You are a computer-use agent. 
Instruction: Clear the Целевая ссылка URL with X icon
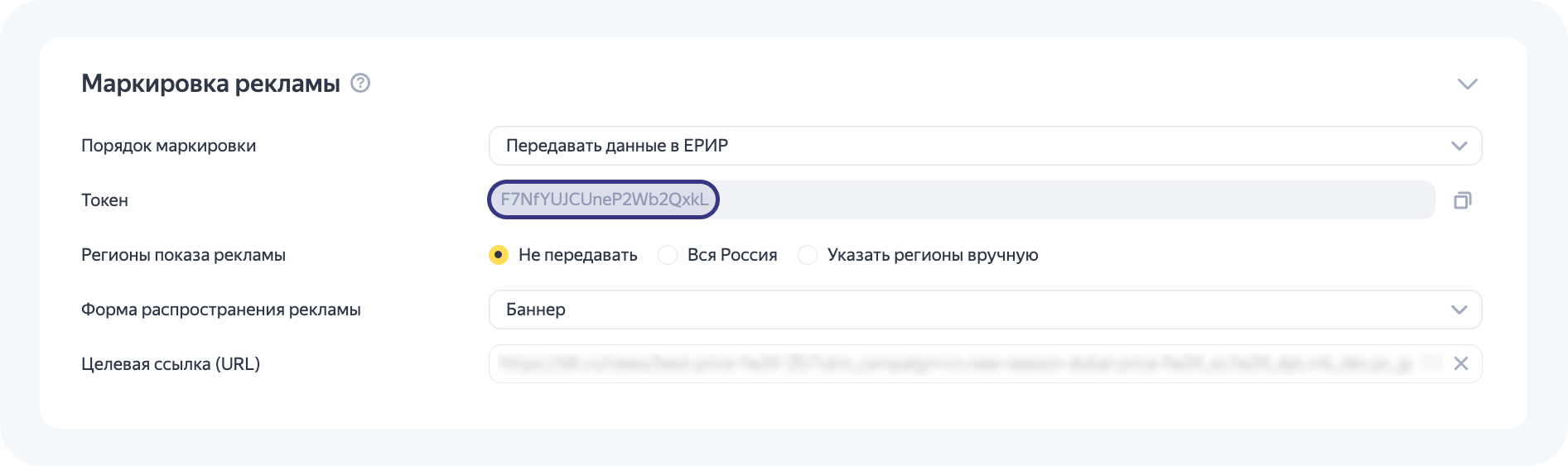click(1460, 364)
